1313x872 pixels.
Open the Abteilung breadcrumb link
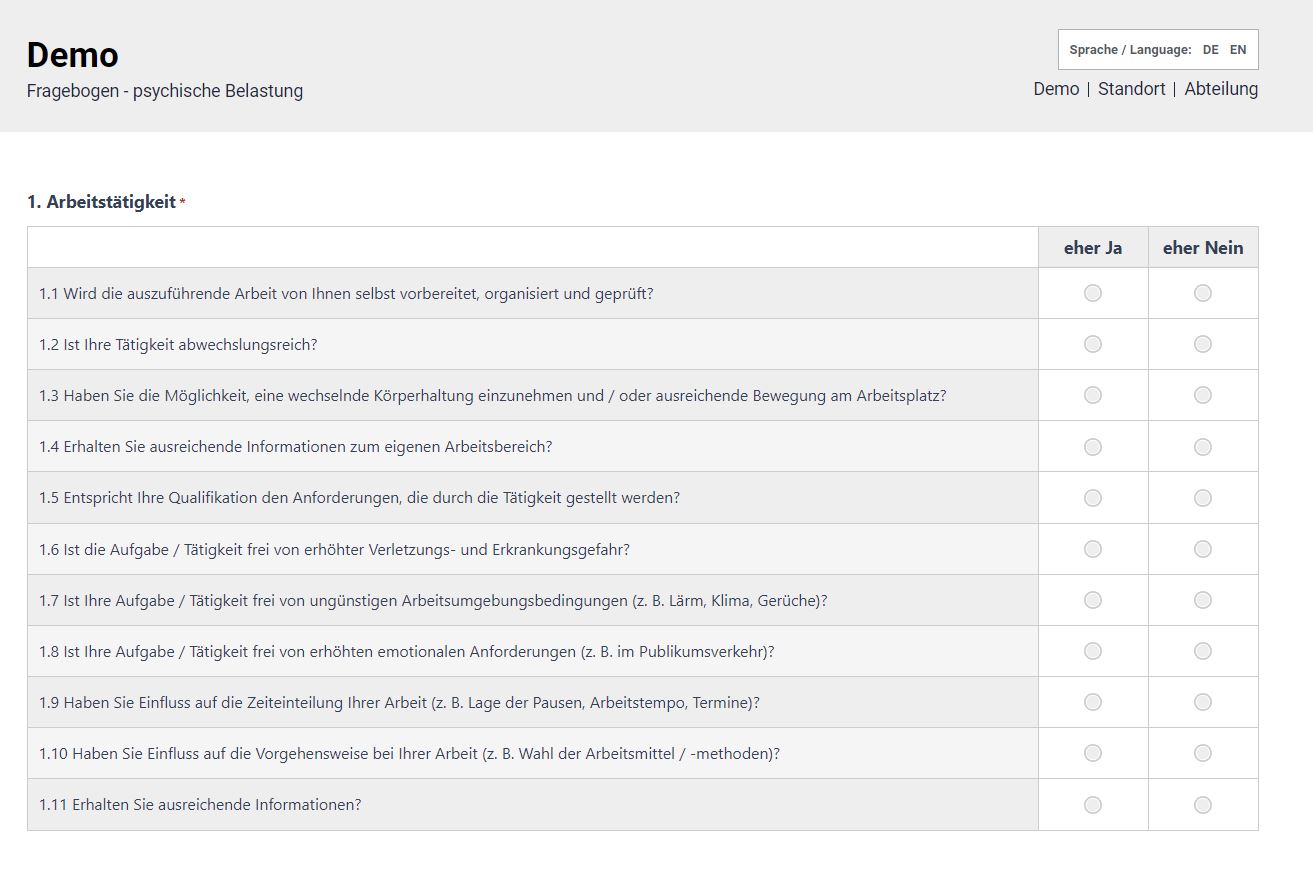1221,89
